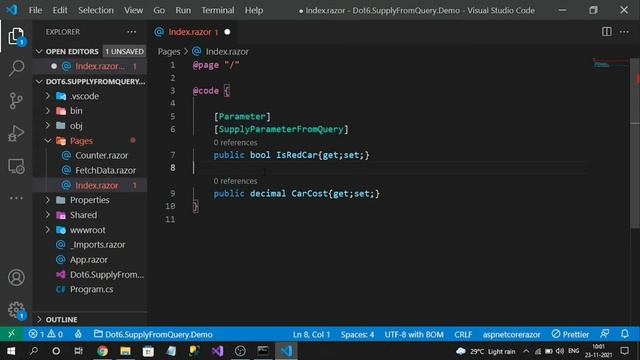Expand the obj folder
Viewport: 640px width, 360px height.
(48, 125)
